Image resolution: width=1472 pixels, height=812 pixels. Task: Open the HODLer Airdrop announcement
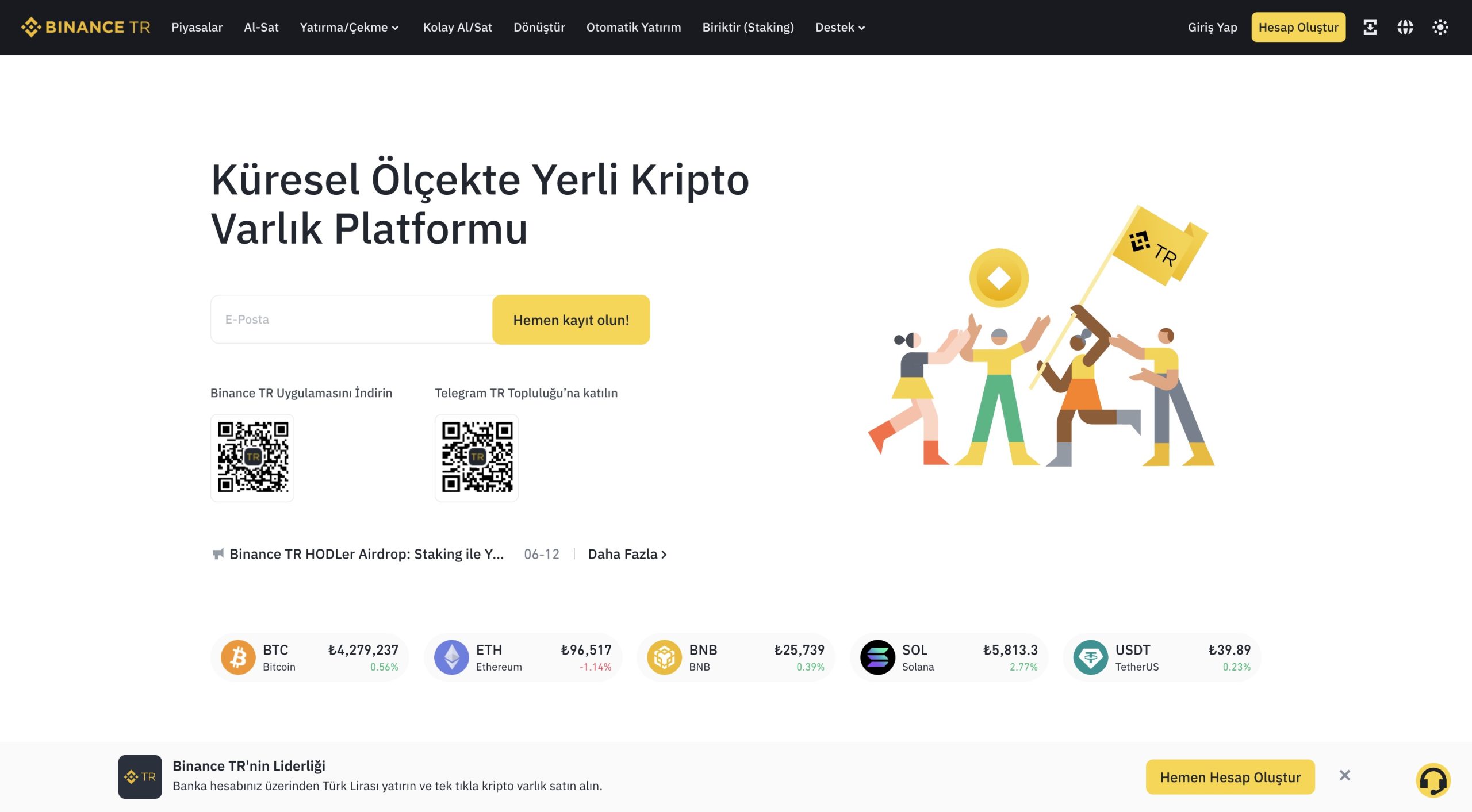point(366,554)
